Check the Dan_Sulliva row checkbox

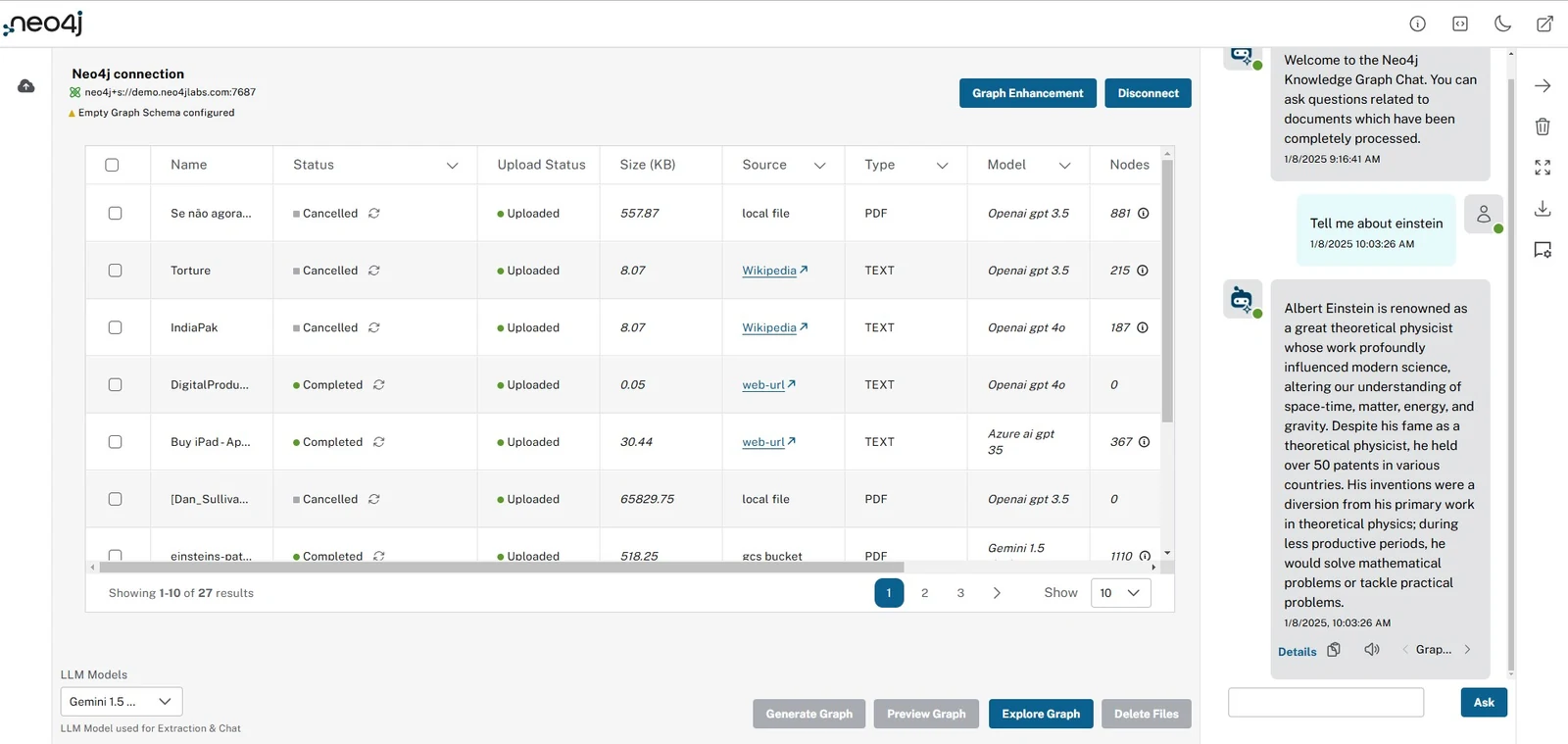pos(115,499)
